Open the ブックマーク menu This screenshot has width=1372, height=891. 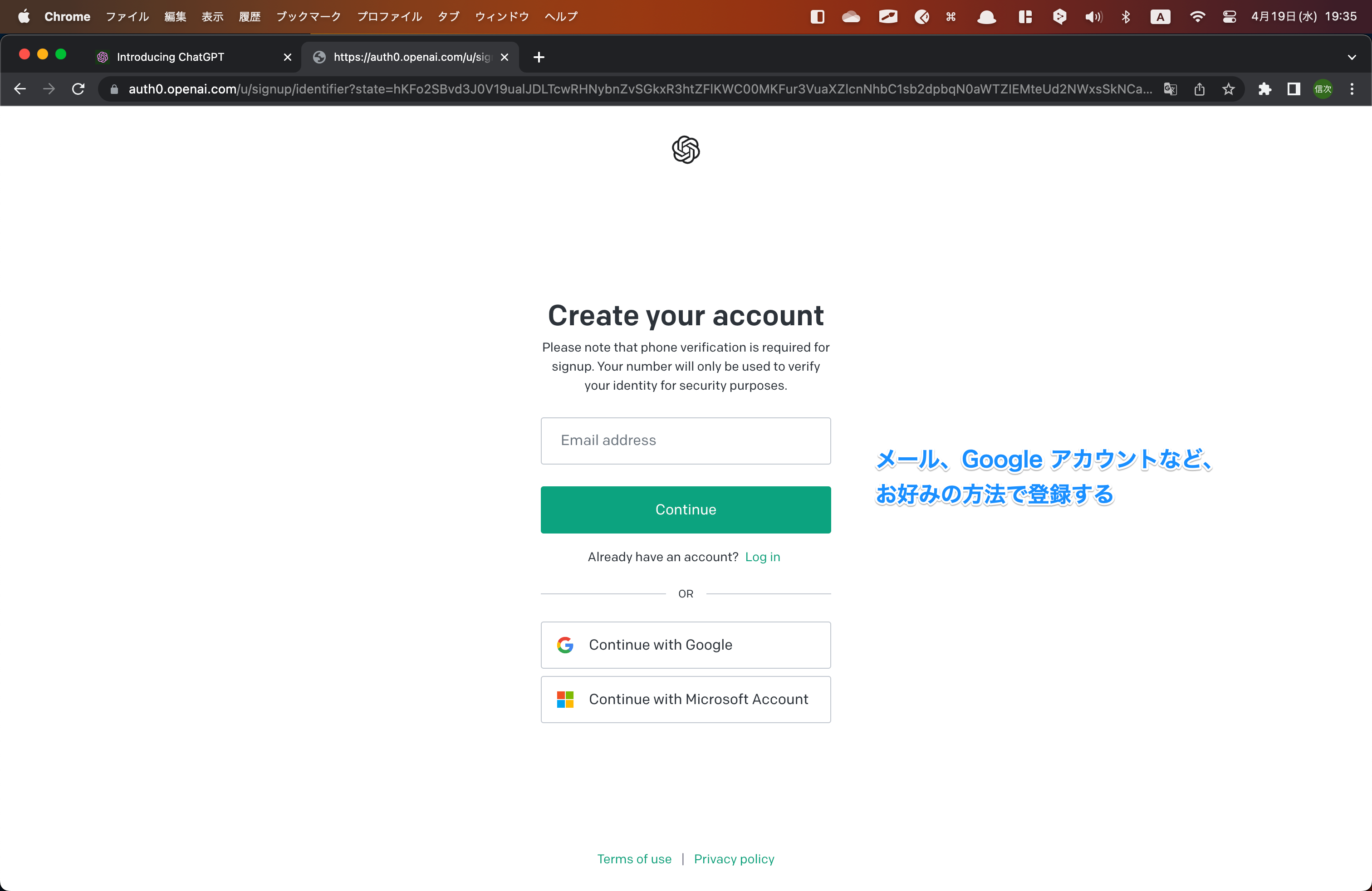(309, 17)
